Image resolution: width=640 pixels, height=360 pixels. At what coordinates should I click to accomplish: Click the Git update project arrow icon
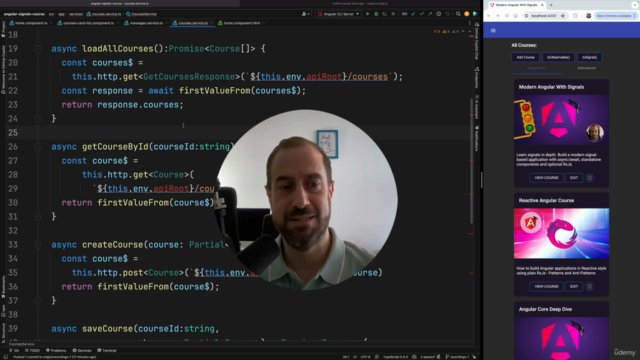(413, 14)
